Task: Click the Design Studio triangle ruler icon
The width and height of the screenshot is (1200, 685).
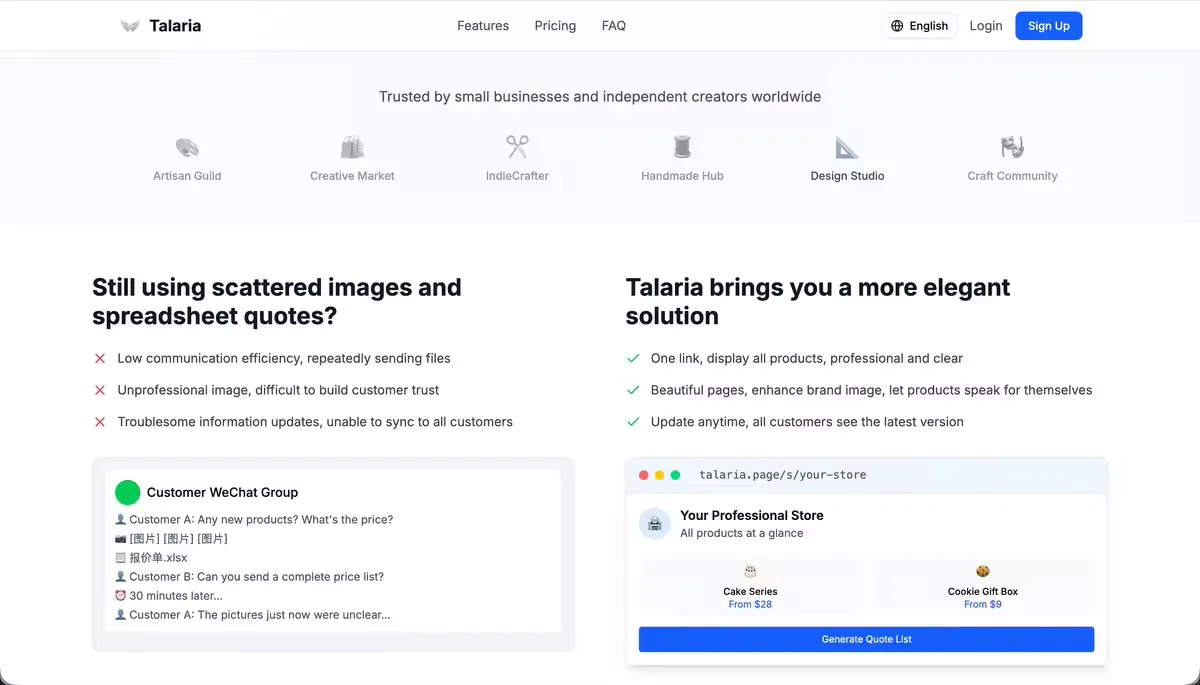Action: (x=847, y=148)
